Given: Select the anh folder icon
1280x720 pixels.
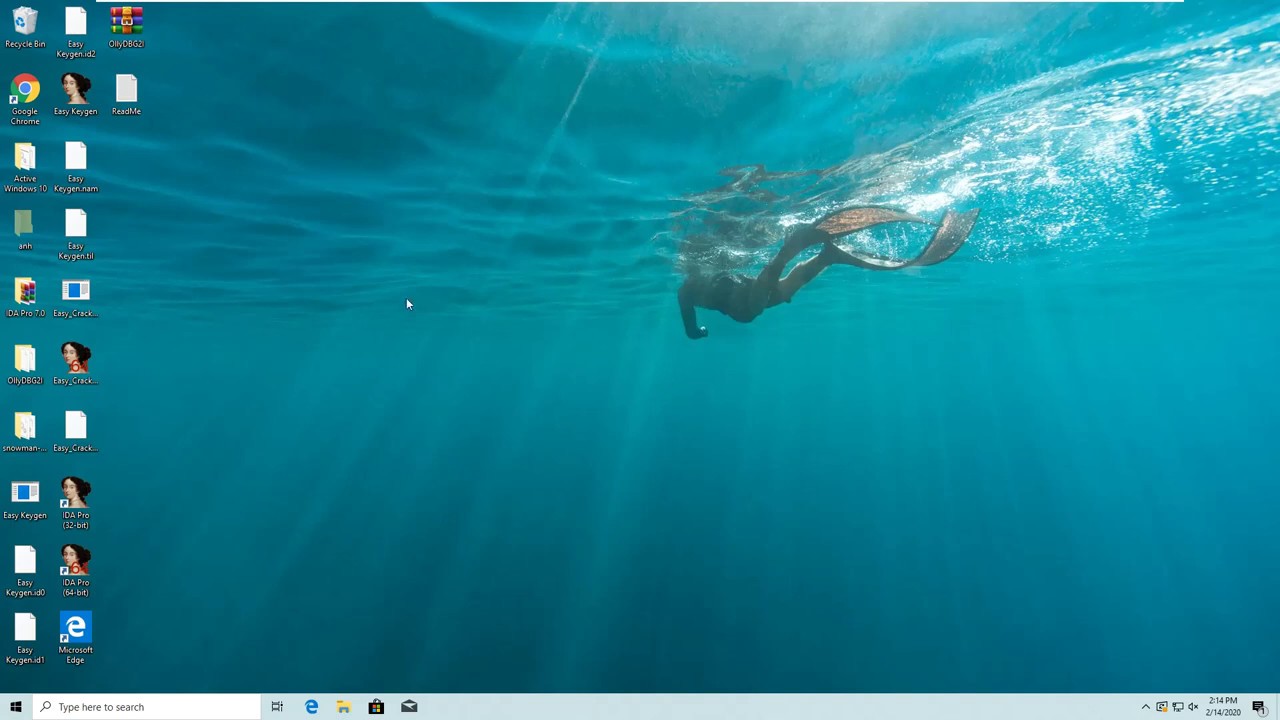Looking at the screenshot, I should [x=25, y=230].
